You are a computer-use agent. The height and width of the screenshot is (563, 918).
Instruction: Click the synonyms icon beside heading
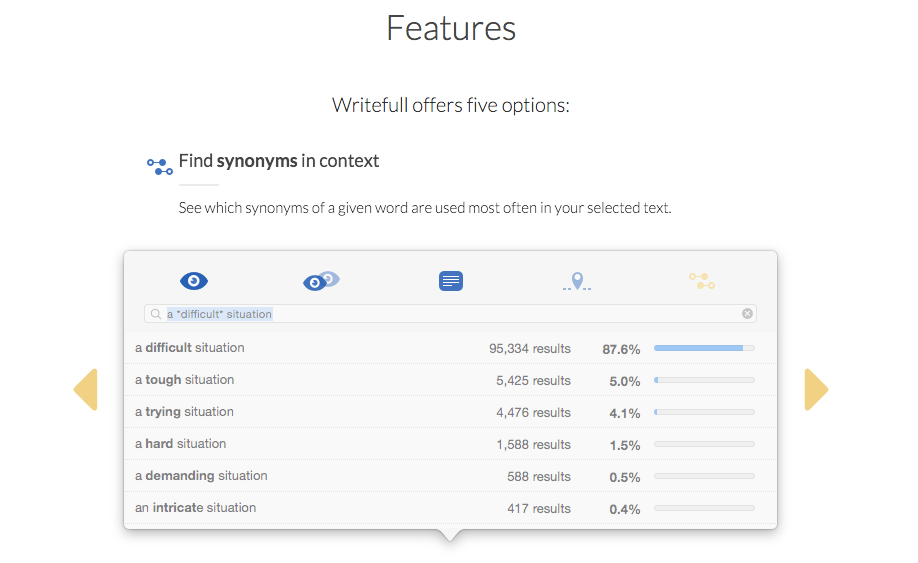pyautogui.click(x=159, y=166)
